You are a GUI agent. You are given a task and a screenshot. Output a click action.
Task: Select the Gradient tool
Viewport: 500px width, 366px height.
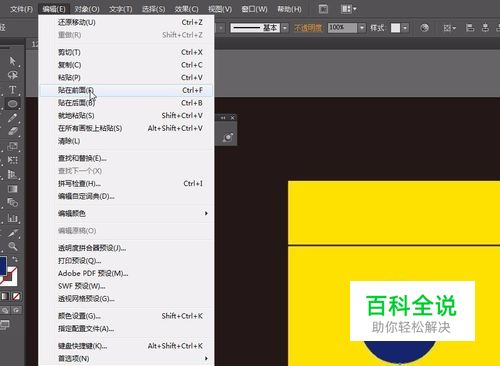tap(12, 189)
